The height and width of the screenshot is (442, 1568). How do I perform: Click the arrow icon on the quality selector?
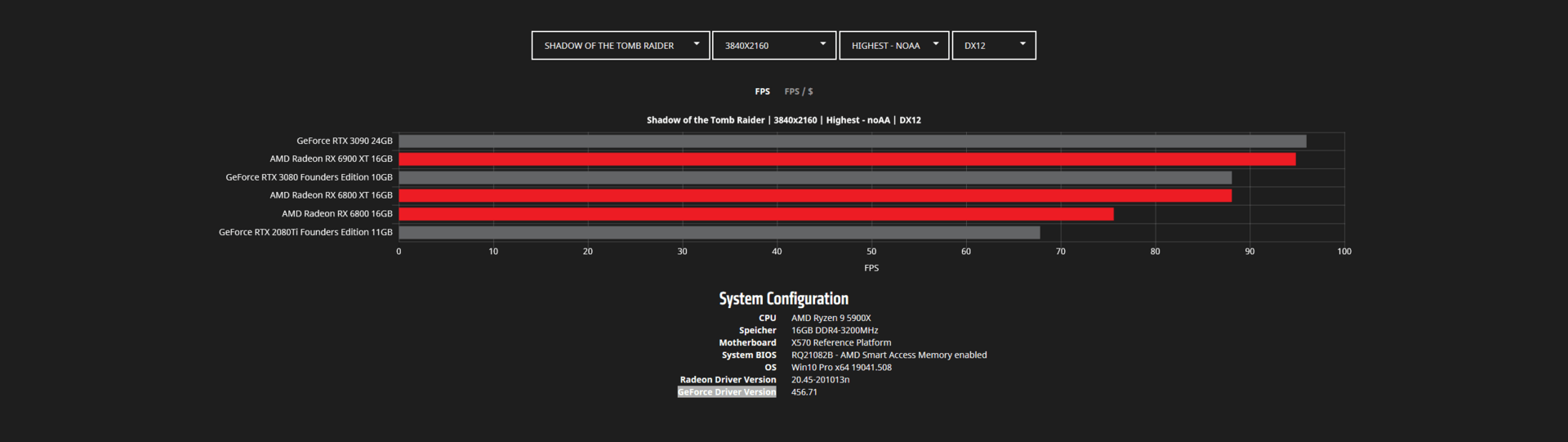936,44
